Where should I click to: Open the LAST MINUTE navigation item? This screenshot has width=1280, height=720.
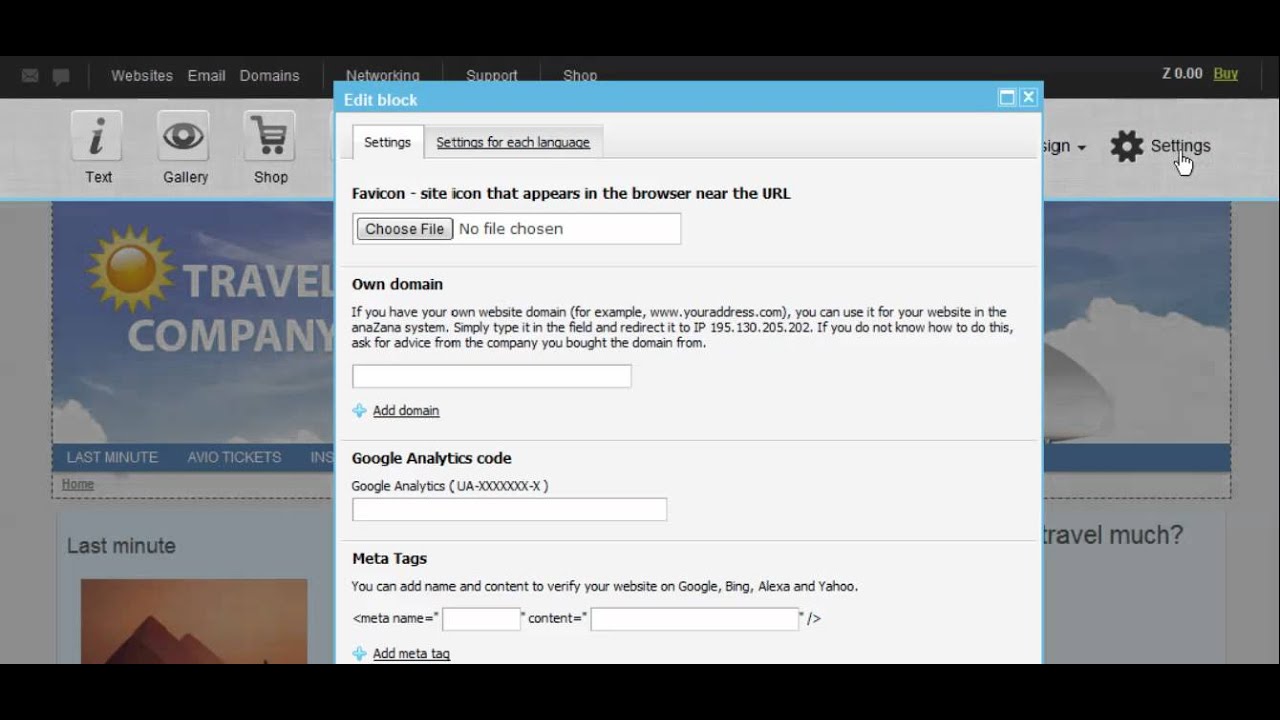[x=112, y=457]
